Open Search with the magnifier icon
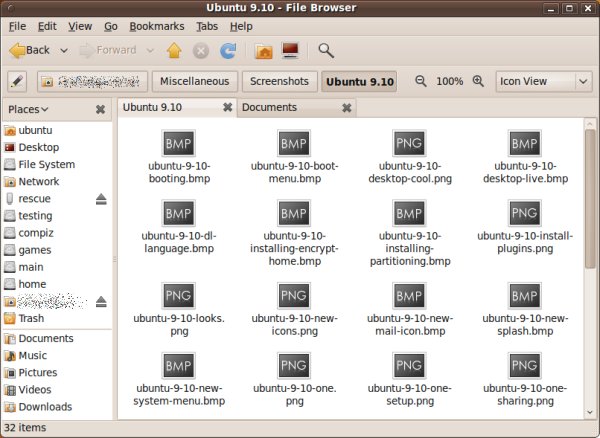Viewport: 600px width, 438px height. 326,50
